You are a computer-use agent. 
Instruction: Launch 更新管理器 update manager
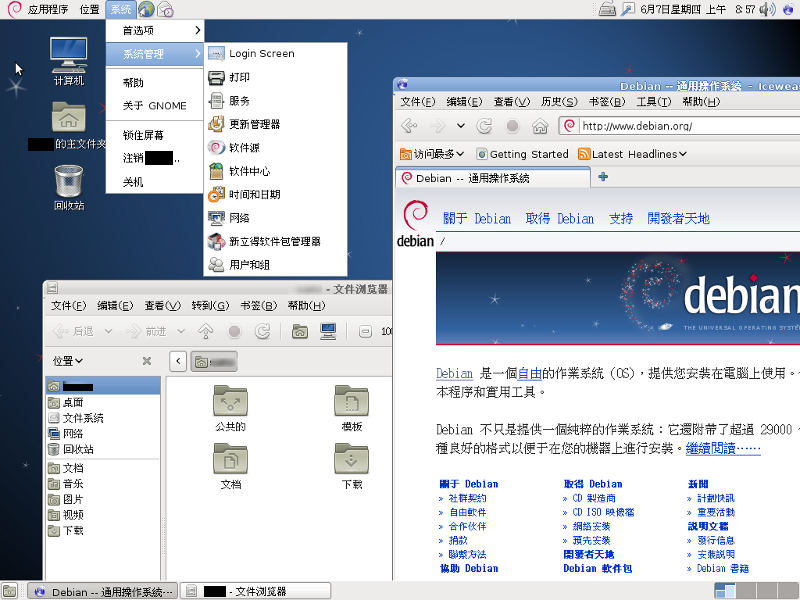pos(275,124)
